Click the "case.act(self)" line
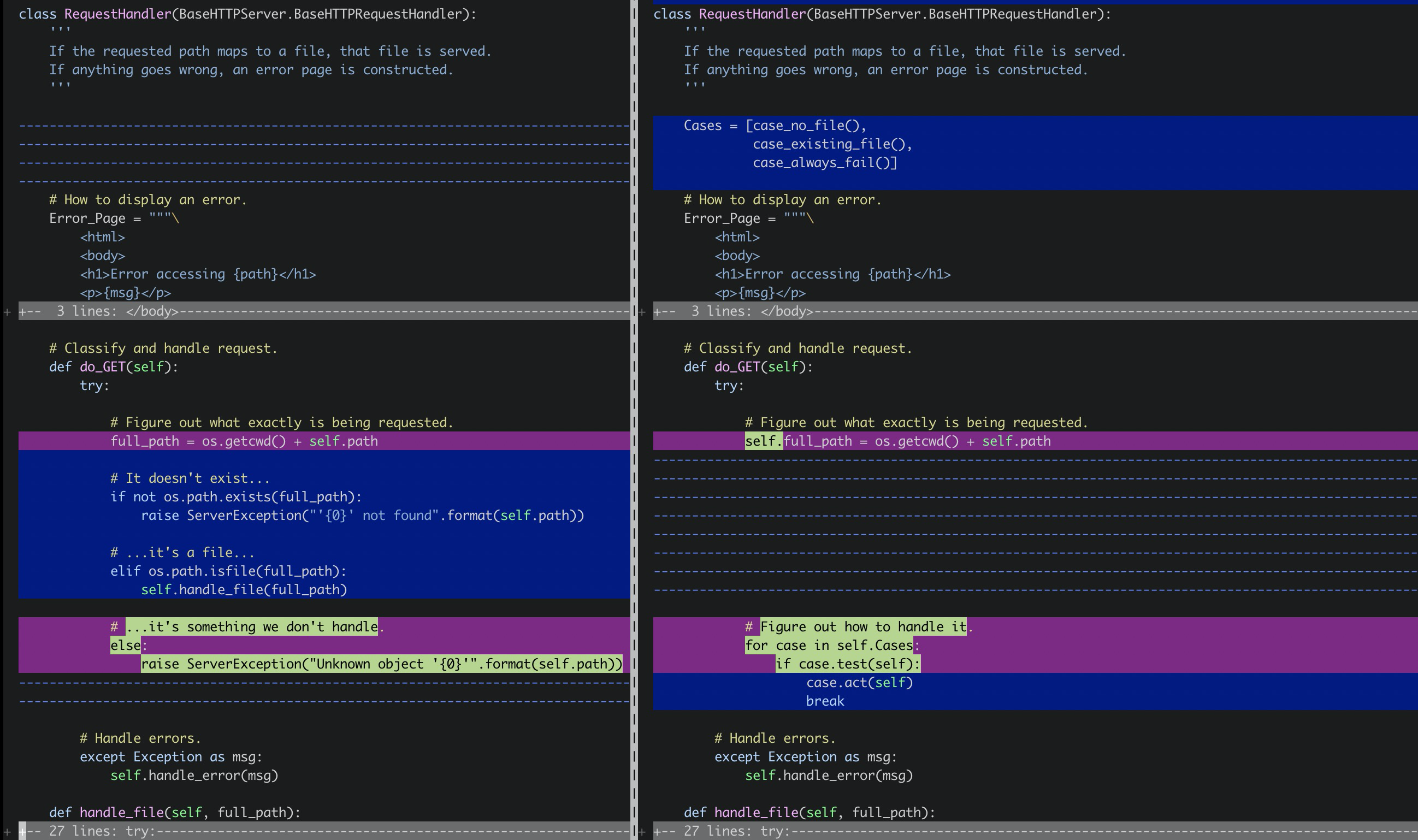The width and height of the screenshot is (1418, 840). [859, 682]
